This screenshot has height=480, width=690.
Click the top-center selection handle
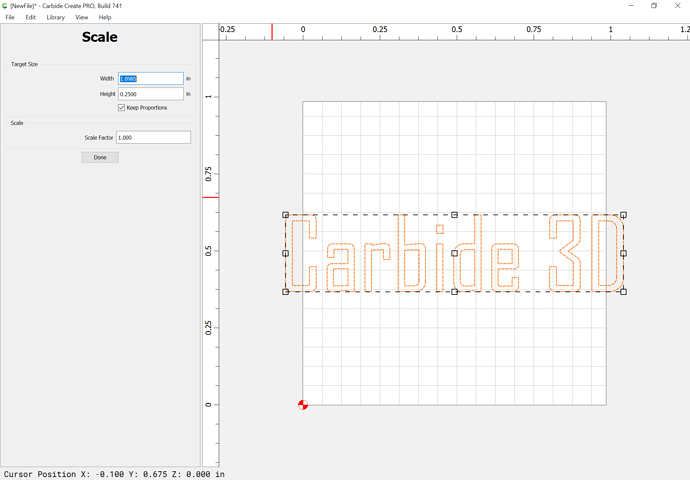click(455, 215)
